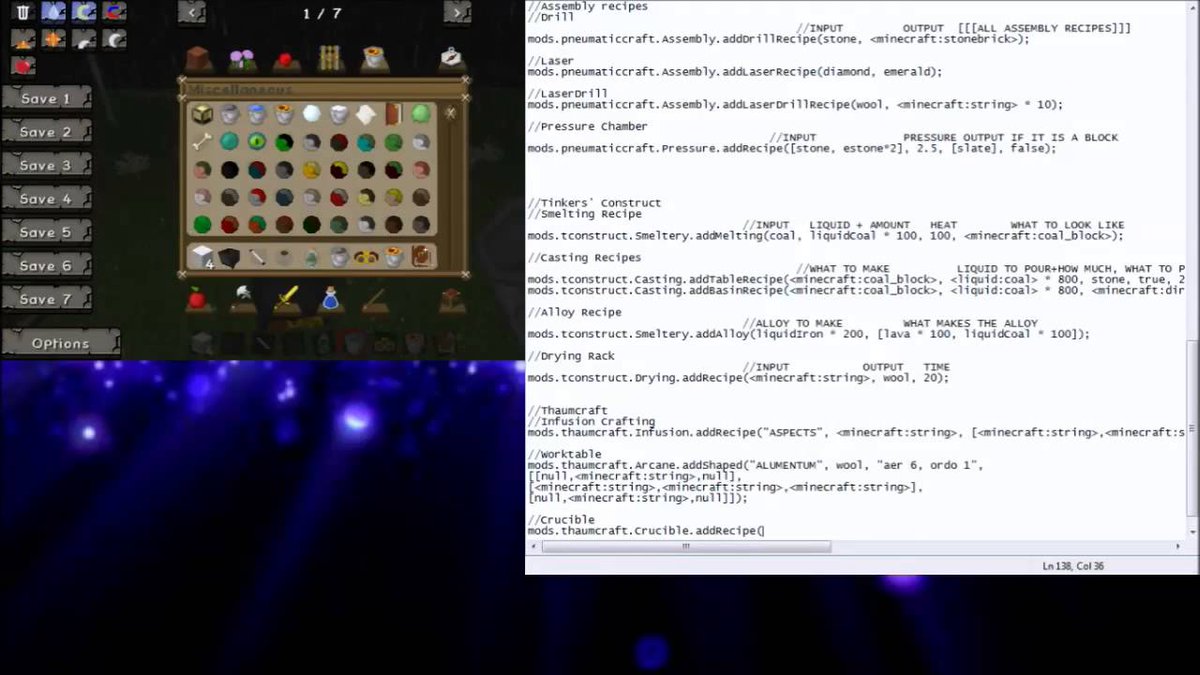The height and width of the screenshot is (675, 1200).
Task: Click the sunrise time-set icon
Action: point(22,41)
